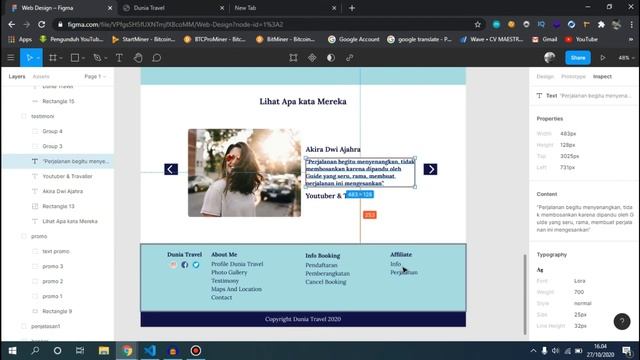The image size is (640, 360).
Task: Open the Chrome extensions puzzle icon
Action: (601, 24)
